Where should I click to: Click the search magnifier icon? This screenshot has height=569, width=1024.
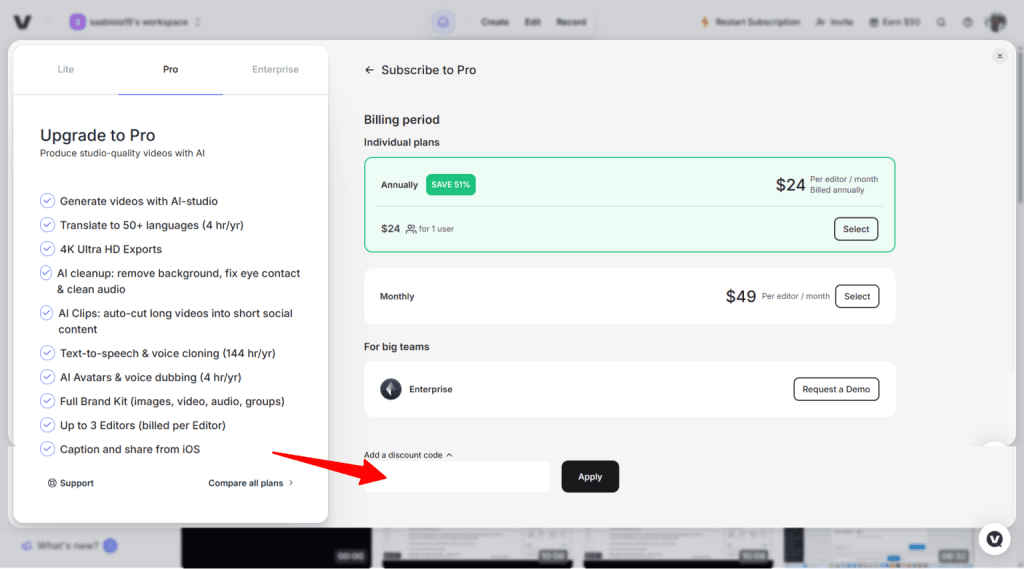point(941,22)
